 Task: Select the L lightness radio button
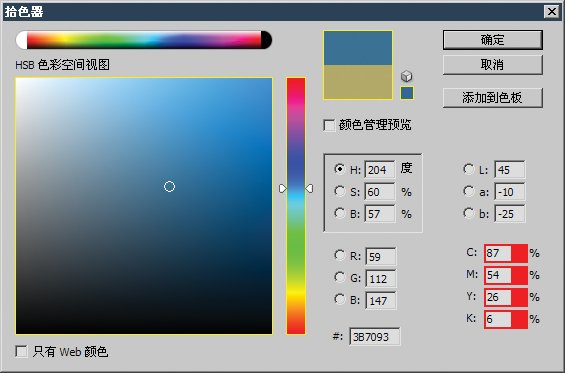(x=468, y=169)
